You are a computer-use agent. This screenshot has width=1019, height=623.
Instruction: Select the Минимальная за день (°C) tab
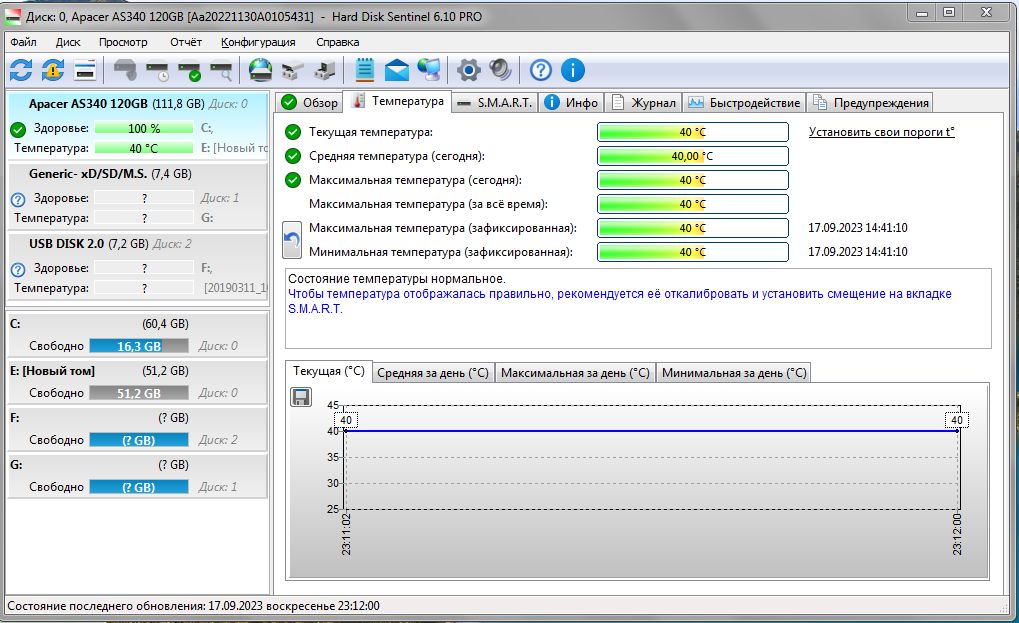734,373
